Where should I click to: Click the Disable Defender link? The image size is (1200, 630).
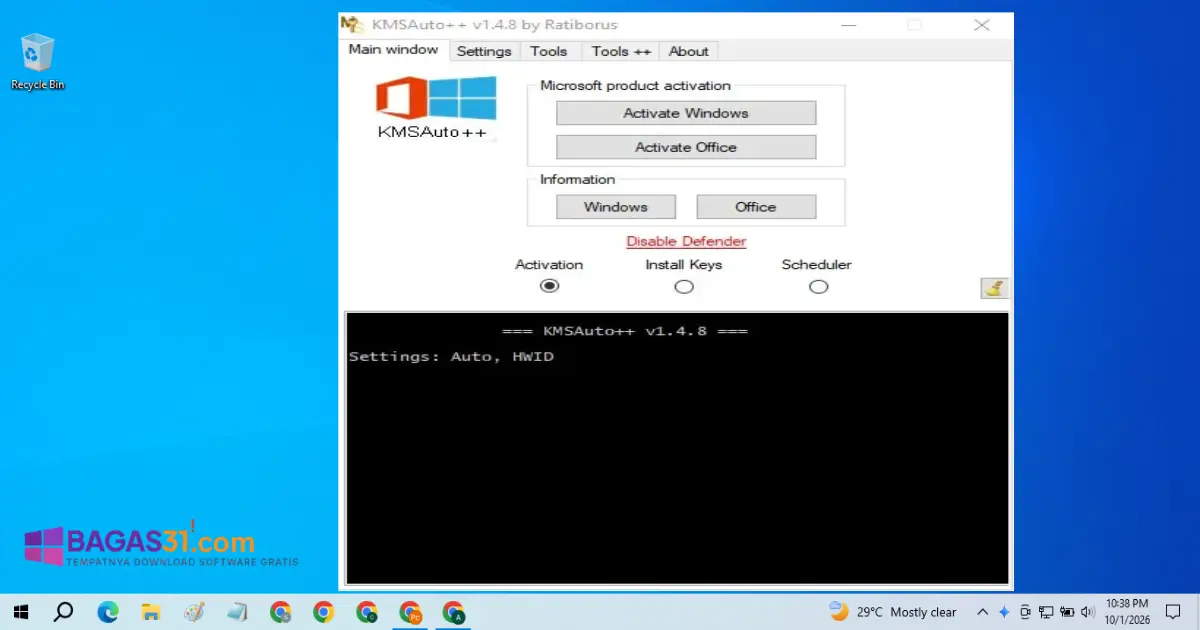686,241
